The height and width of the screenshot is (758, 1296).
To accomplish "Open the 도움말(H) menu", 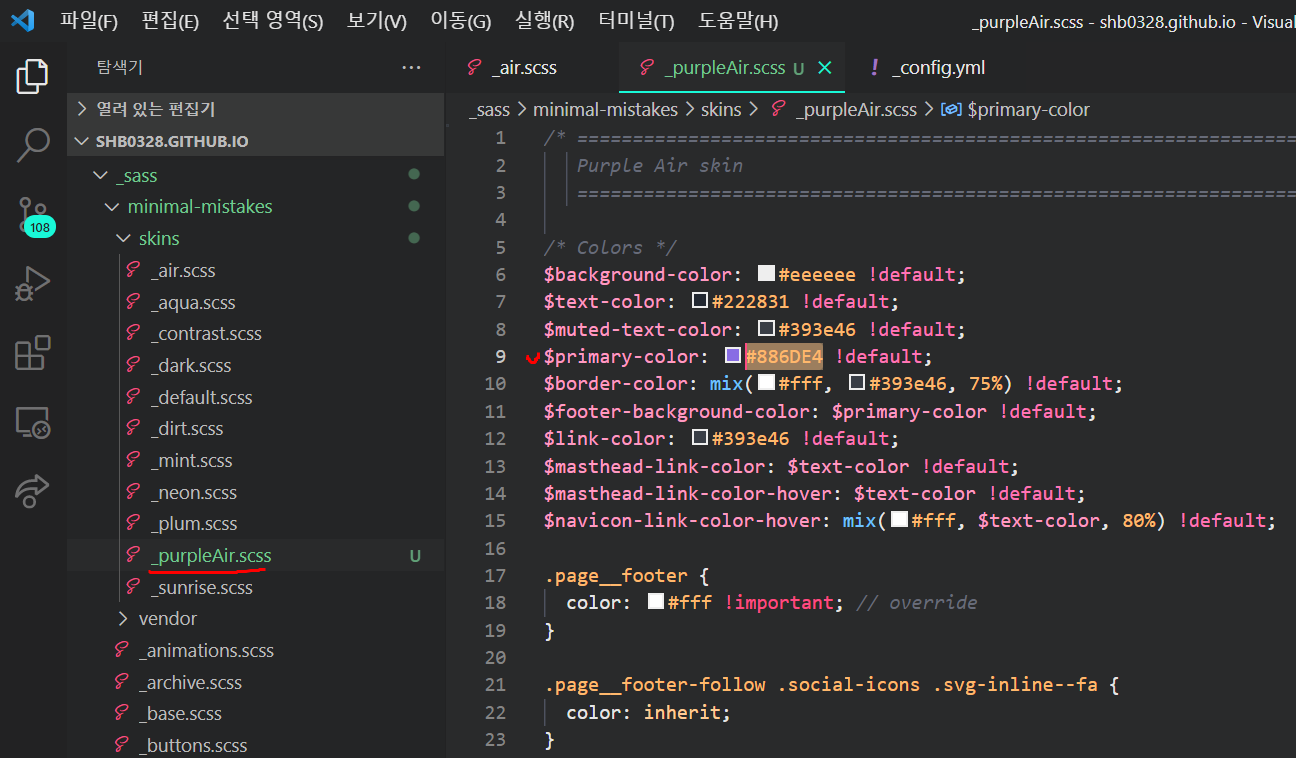I will (x=739, y=21).
